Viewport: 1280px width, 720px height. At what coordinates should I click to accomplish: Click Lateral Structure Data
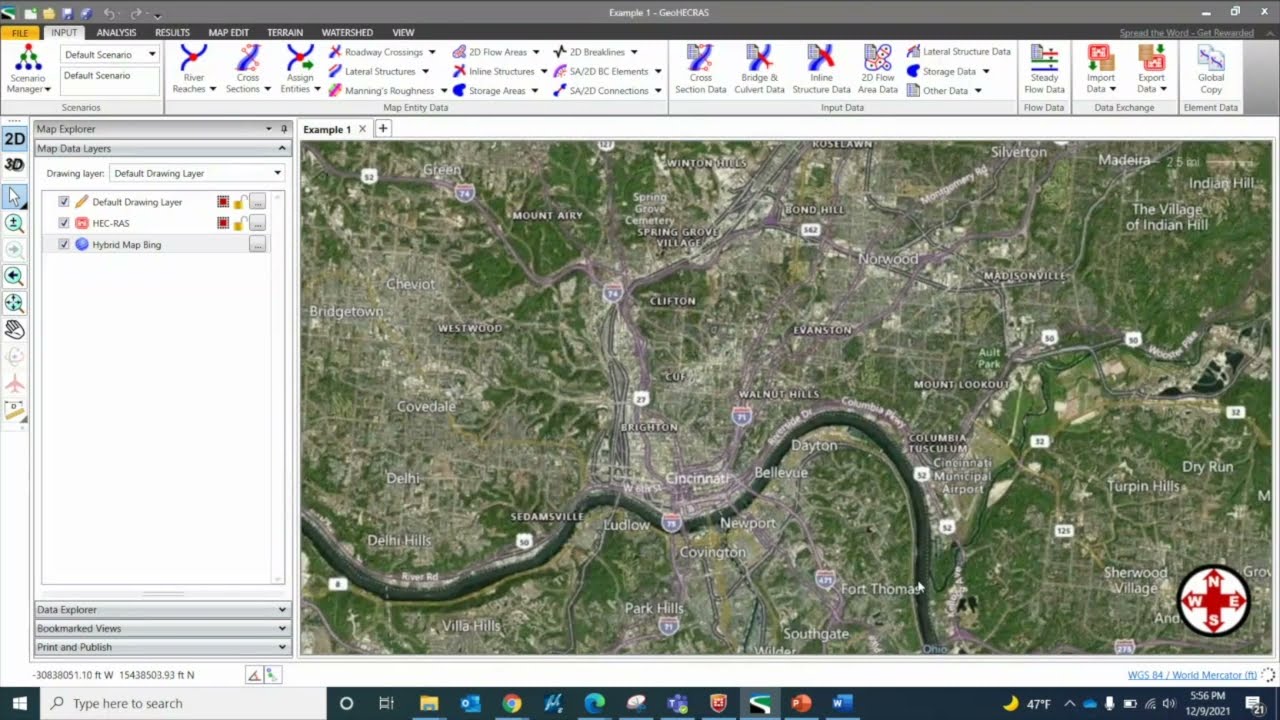click(958, 52)
